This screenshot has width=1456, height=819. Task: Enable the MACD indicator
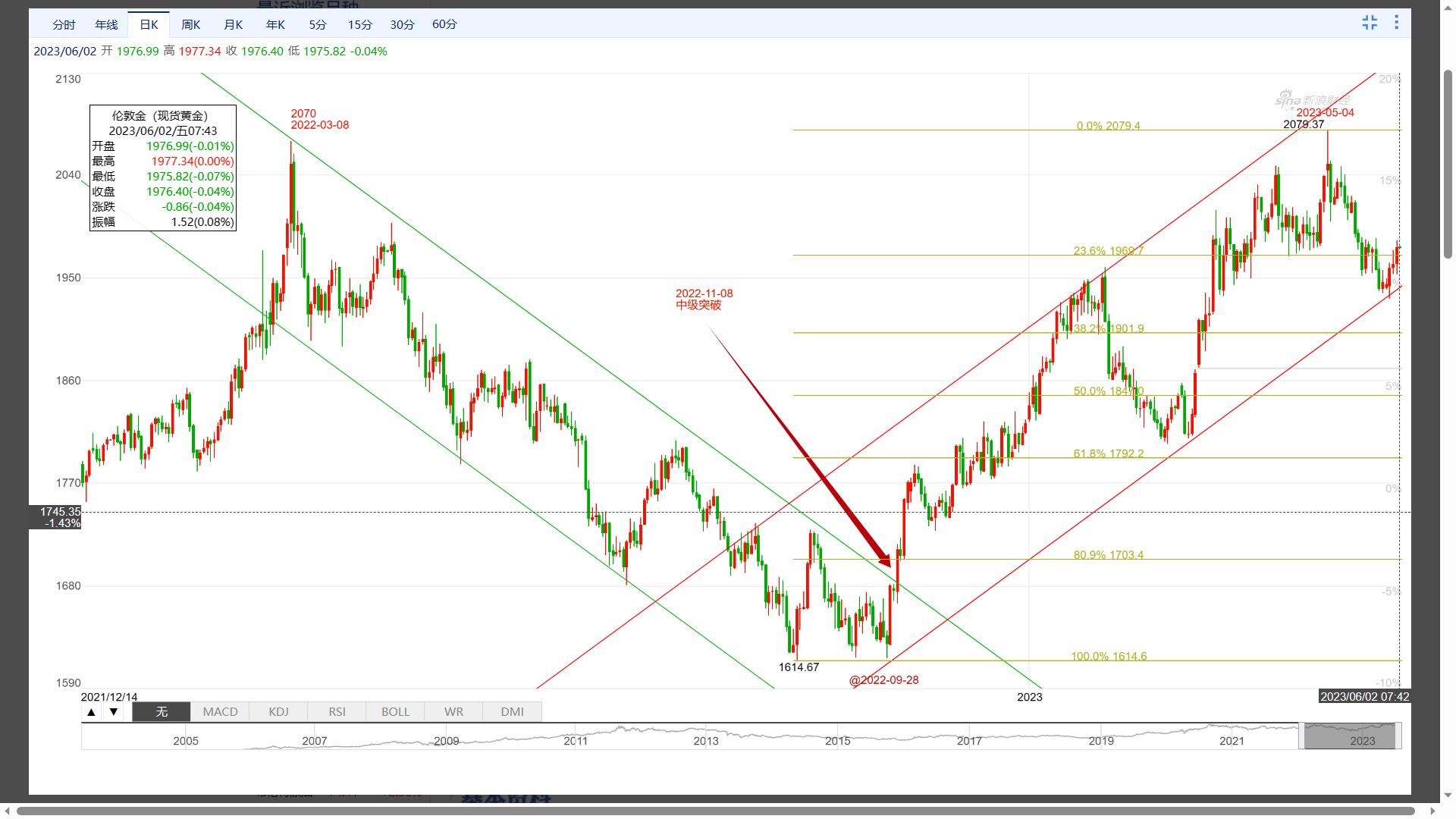220,712
